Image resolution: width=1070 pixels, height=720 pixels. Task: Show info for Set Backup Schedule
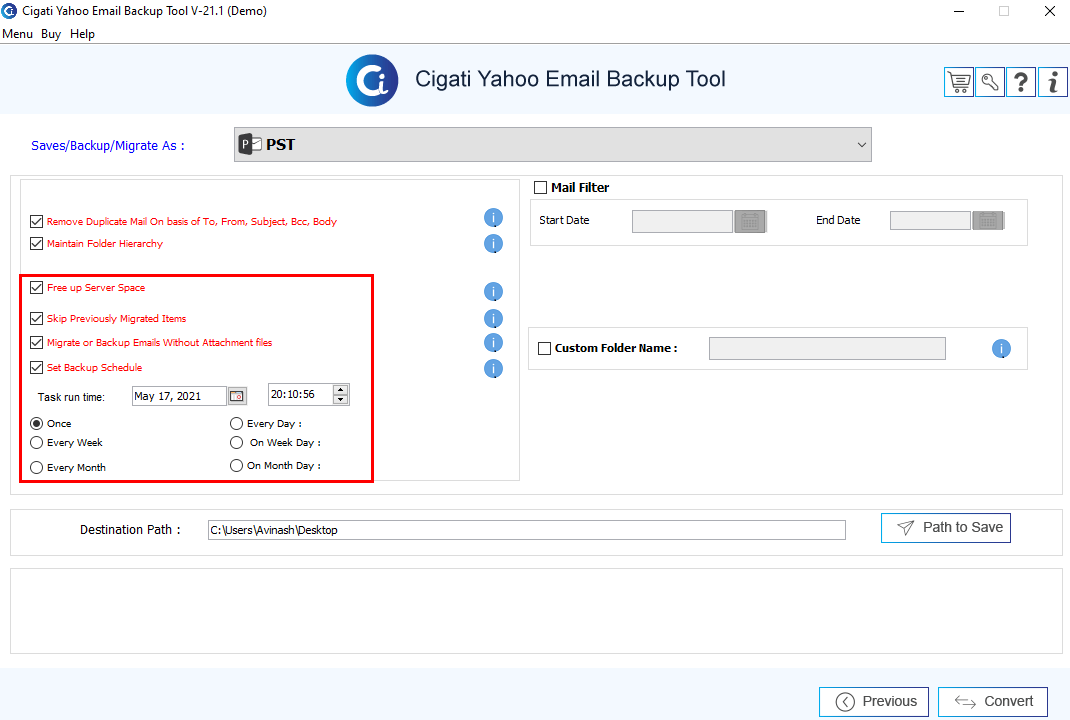tap(493, 369)
